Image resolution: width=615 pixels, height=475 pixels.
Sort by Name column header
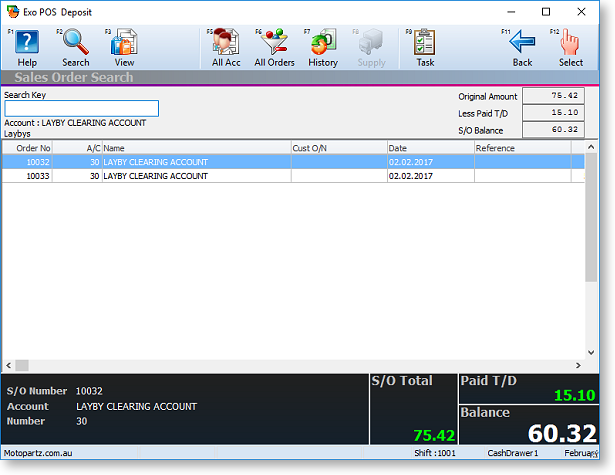point(197,148)
